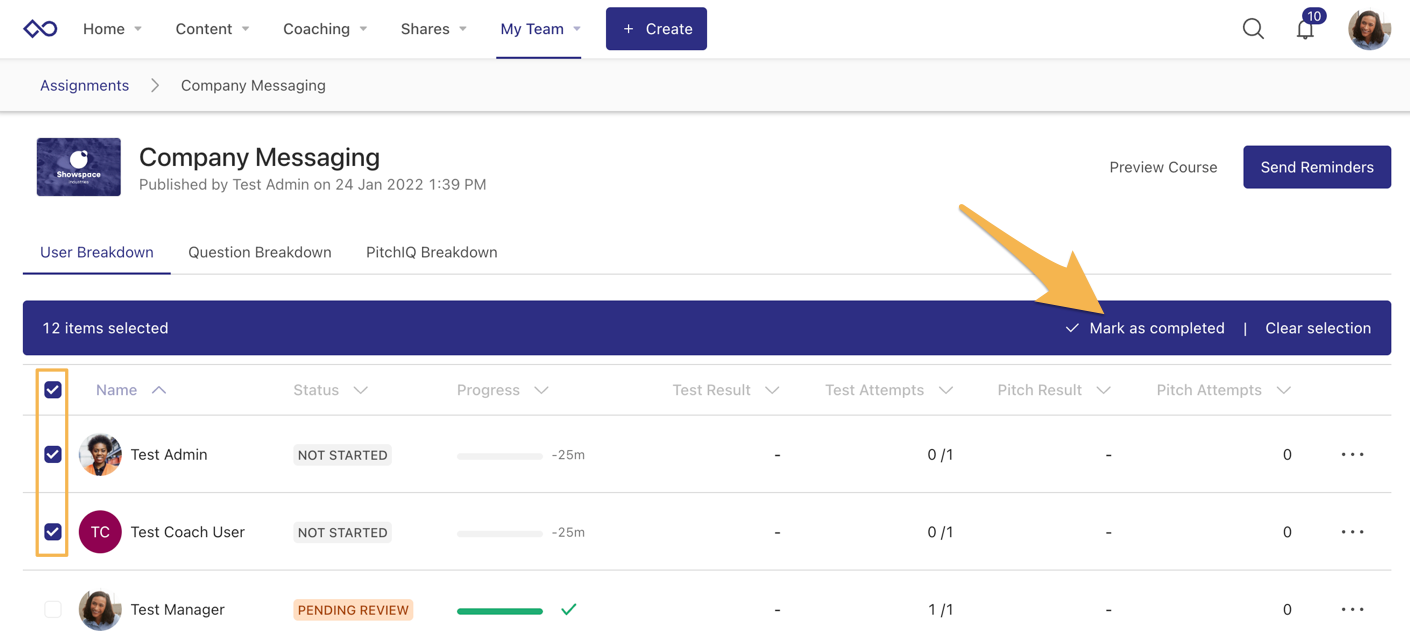
Task: Open the Pitch Result column chevron
Action: point(1104,390)
